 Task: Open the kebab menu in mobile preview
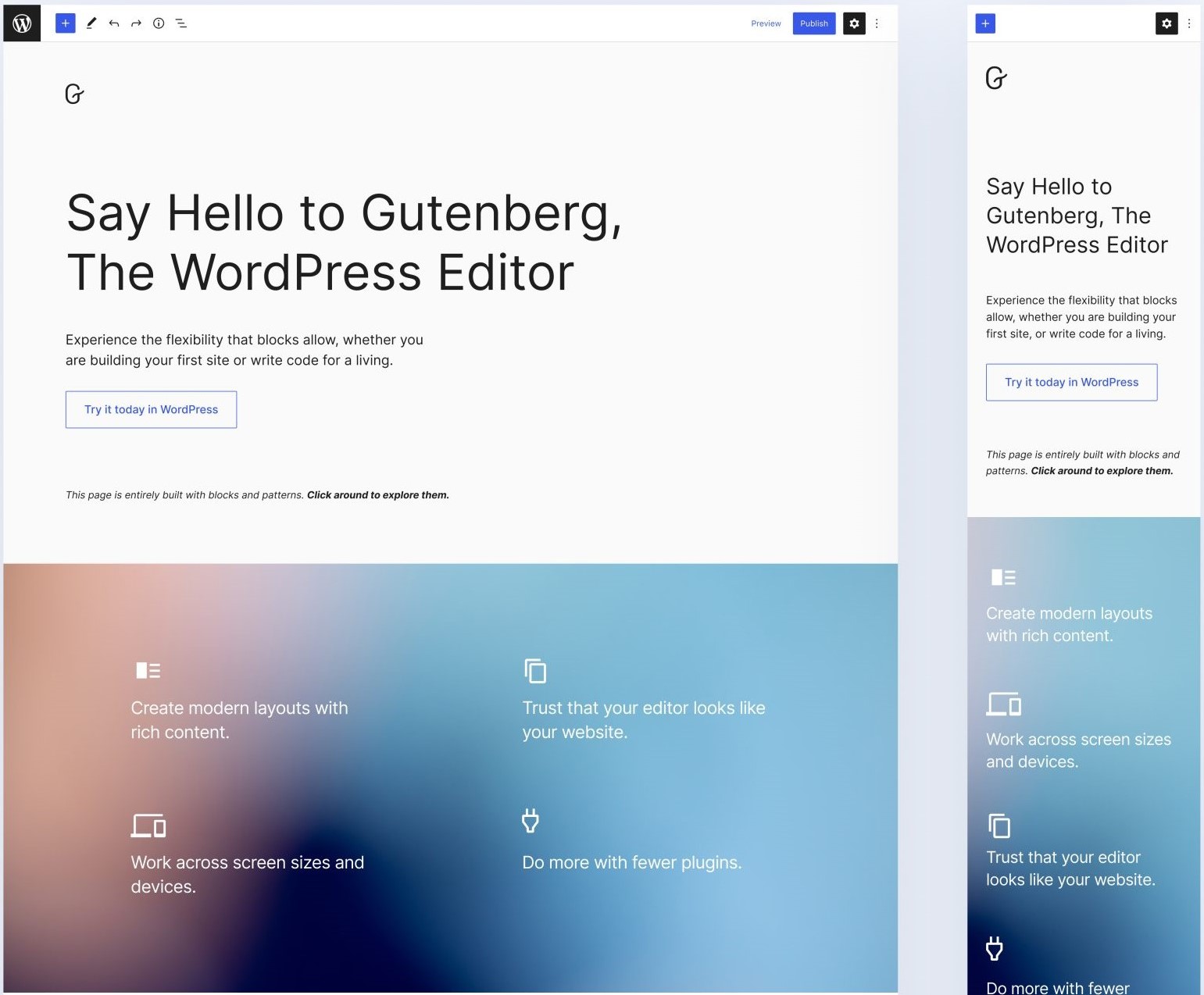coord(1189,23)
